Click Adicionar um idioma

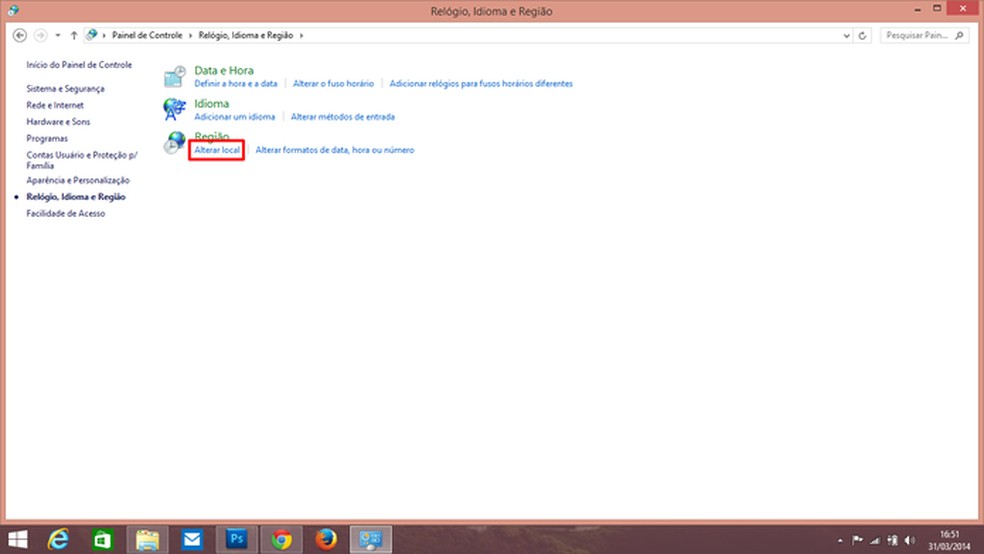235,117
